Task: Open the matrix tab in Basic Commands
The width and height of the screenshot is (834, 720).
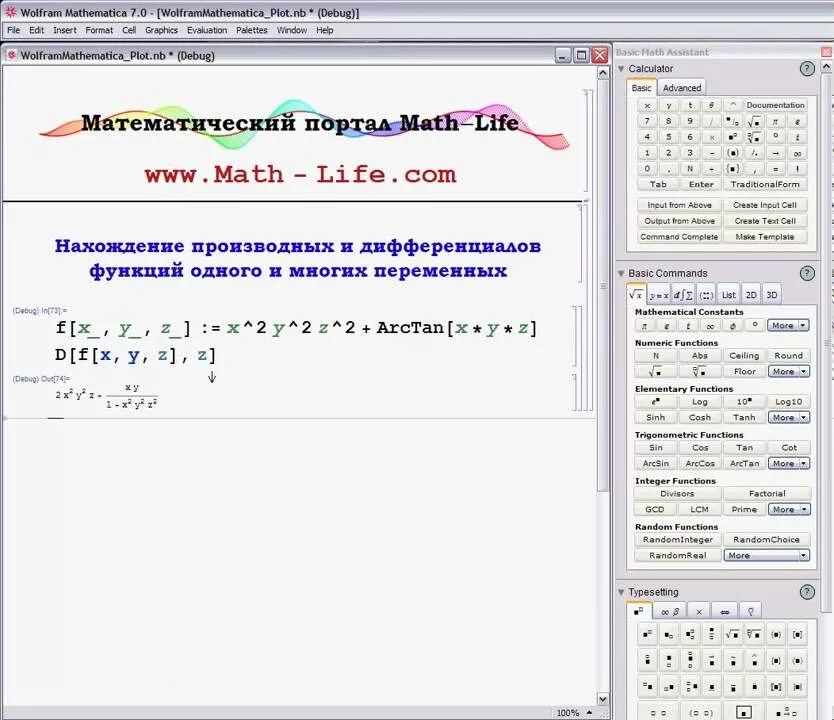Action: pos(706,295)
